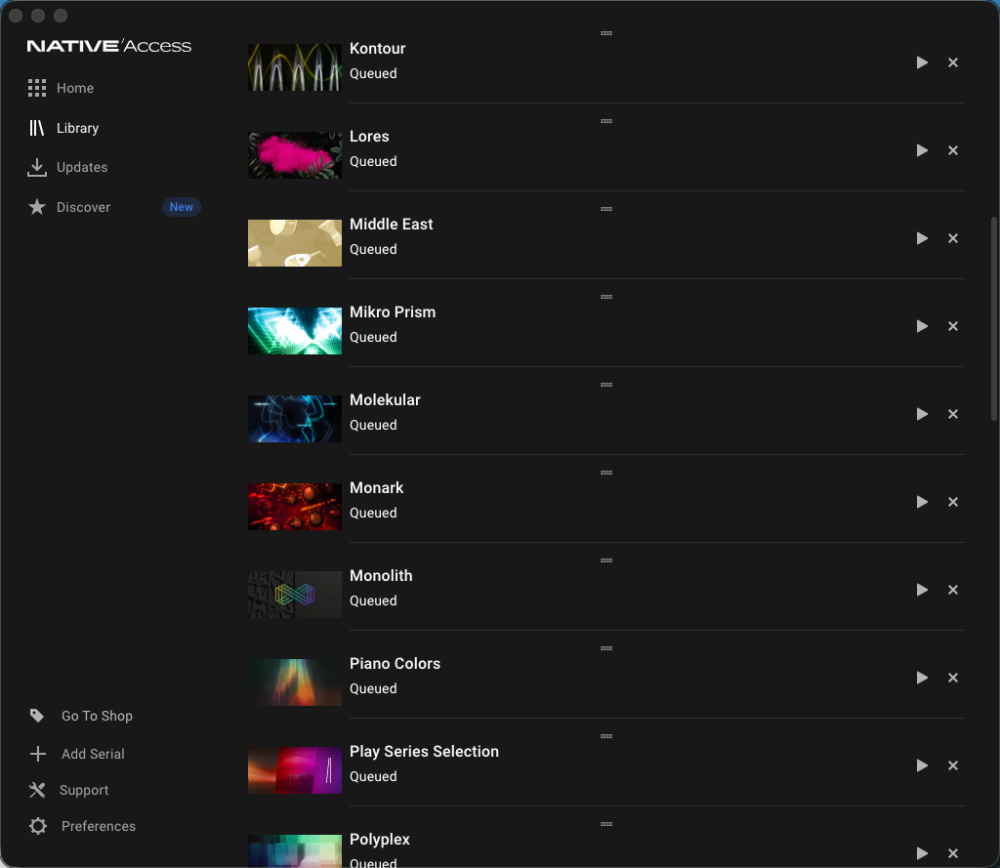Click the Molekular thumbnail image
Image resolution: width=1000 pixels, height=868 pixels.
point(295,419)
